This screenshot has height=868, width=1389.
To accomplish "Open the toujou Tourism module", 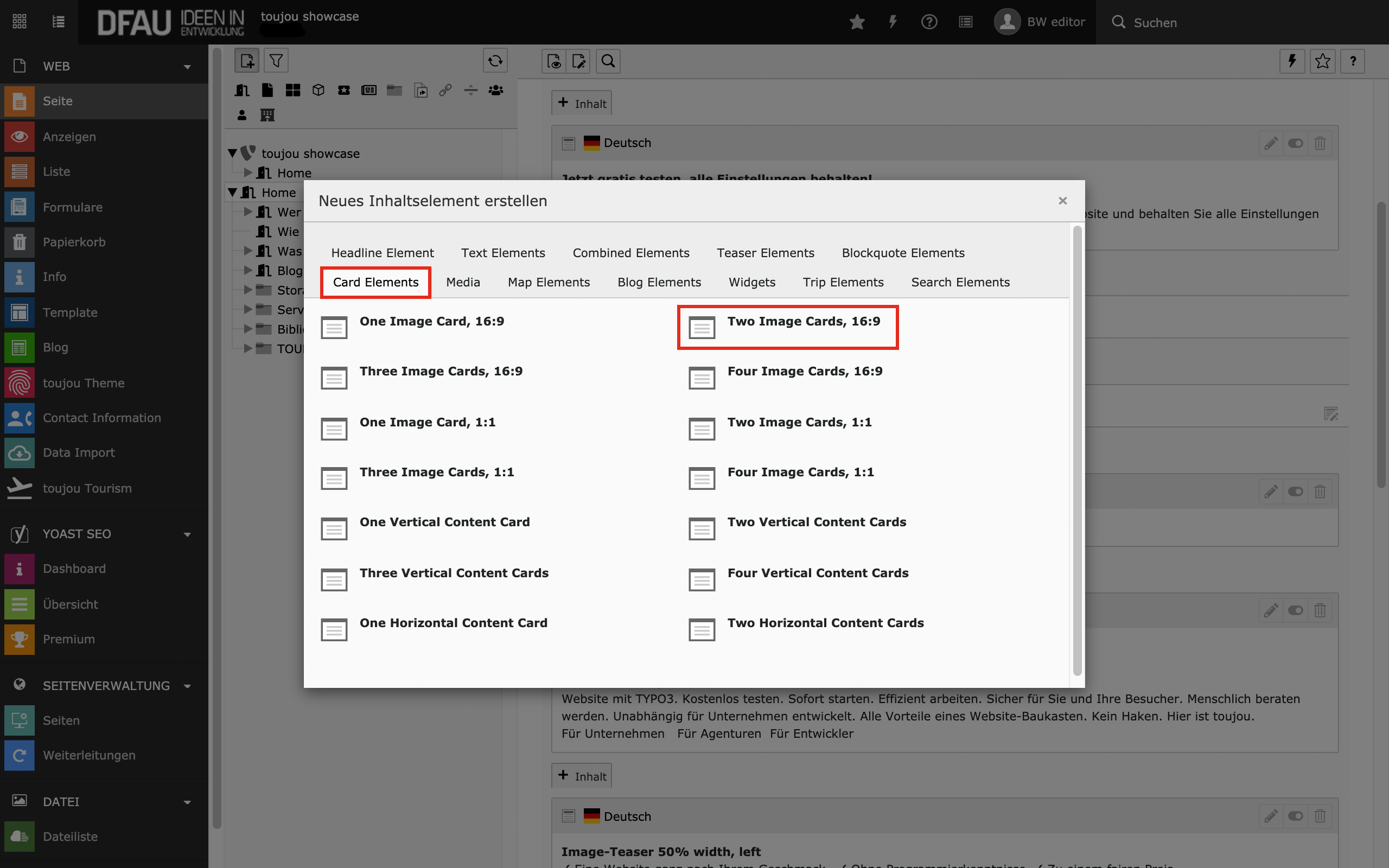I will click(104, 488).
